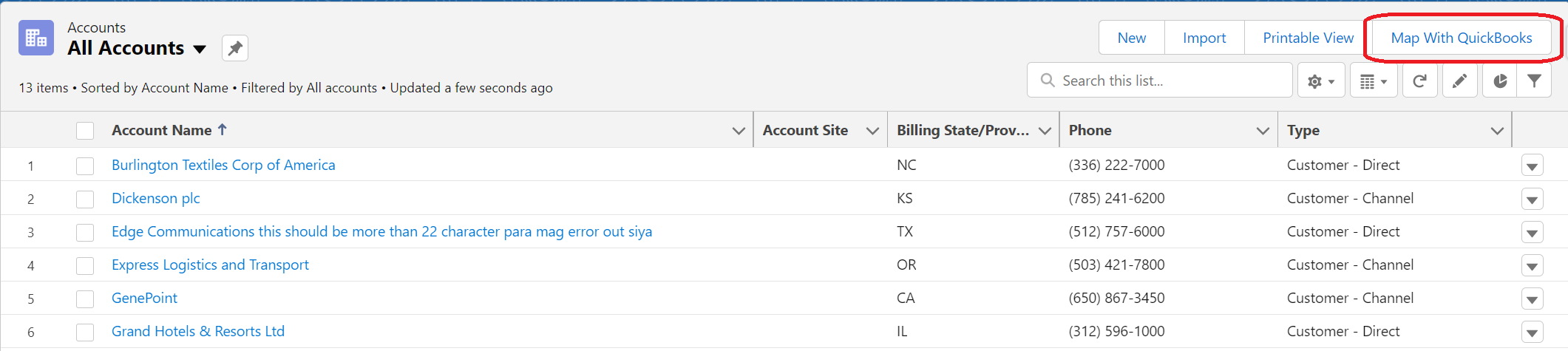This screenshot has width=1568, height=351.
Task: Expand row actions for Burlington Textiles
Action: click(x=1532, y=166)
